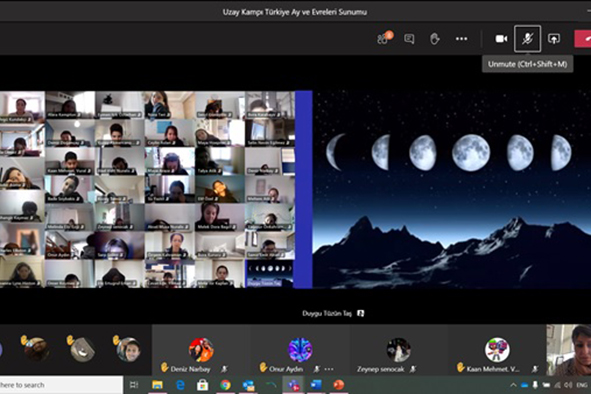Click the muted mic icon beside Kaan Mehmet
This screenshot has width=591, height=394.
pos(535,369)
